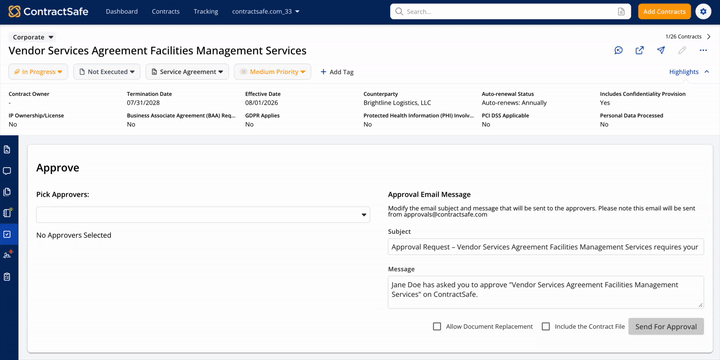This screenshot has height=360, width=720.
Task: Open the three-dot more options menu
Action: coord(703,51)
